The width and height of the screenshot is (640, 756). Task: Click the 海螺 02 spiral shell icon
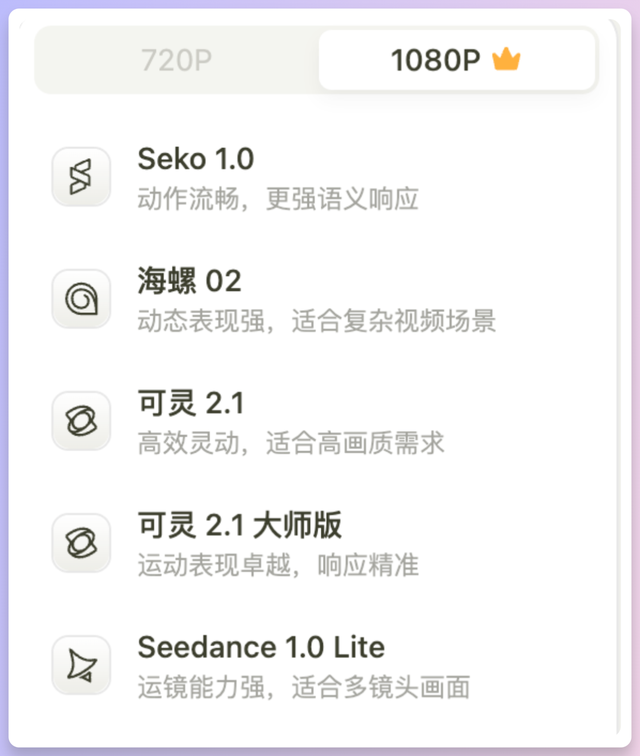point(80,298)
